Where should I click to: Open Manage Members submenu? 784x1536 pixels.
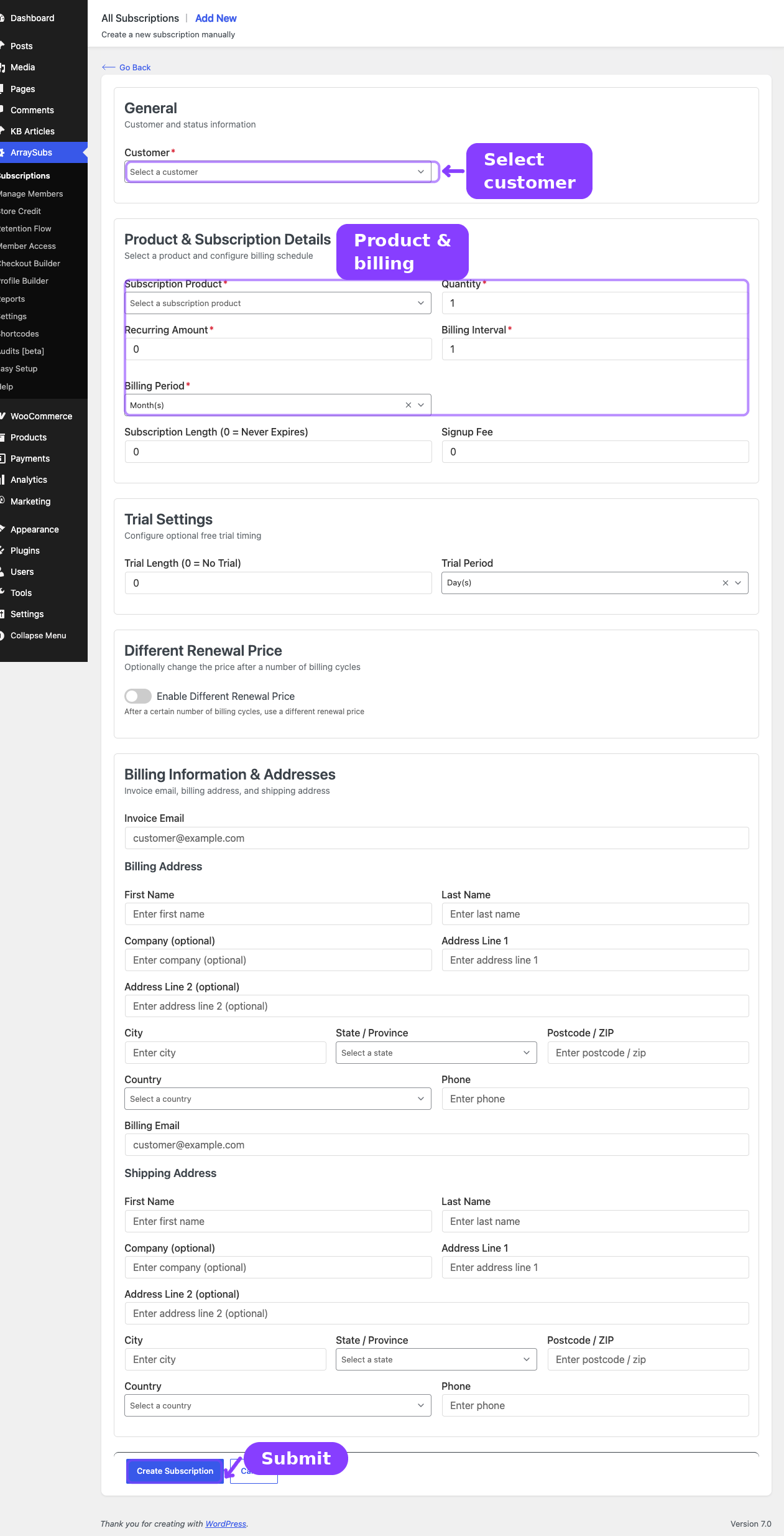pyautogui.click(x=31, y=194)
